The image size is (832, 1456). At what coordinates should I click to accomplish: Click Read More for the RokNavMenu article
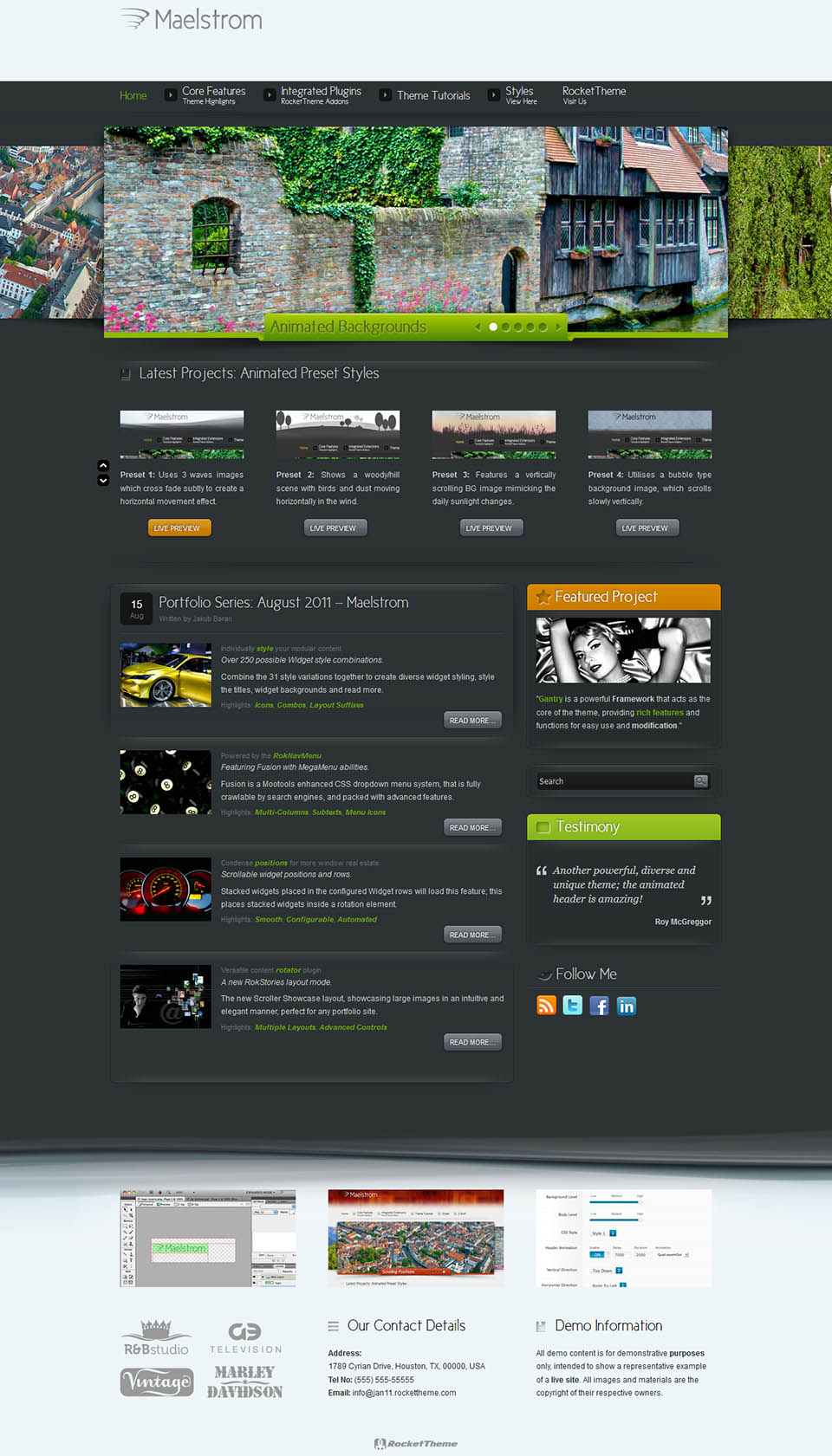472,827
